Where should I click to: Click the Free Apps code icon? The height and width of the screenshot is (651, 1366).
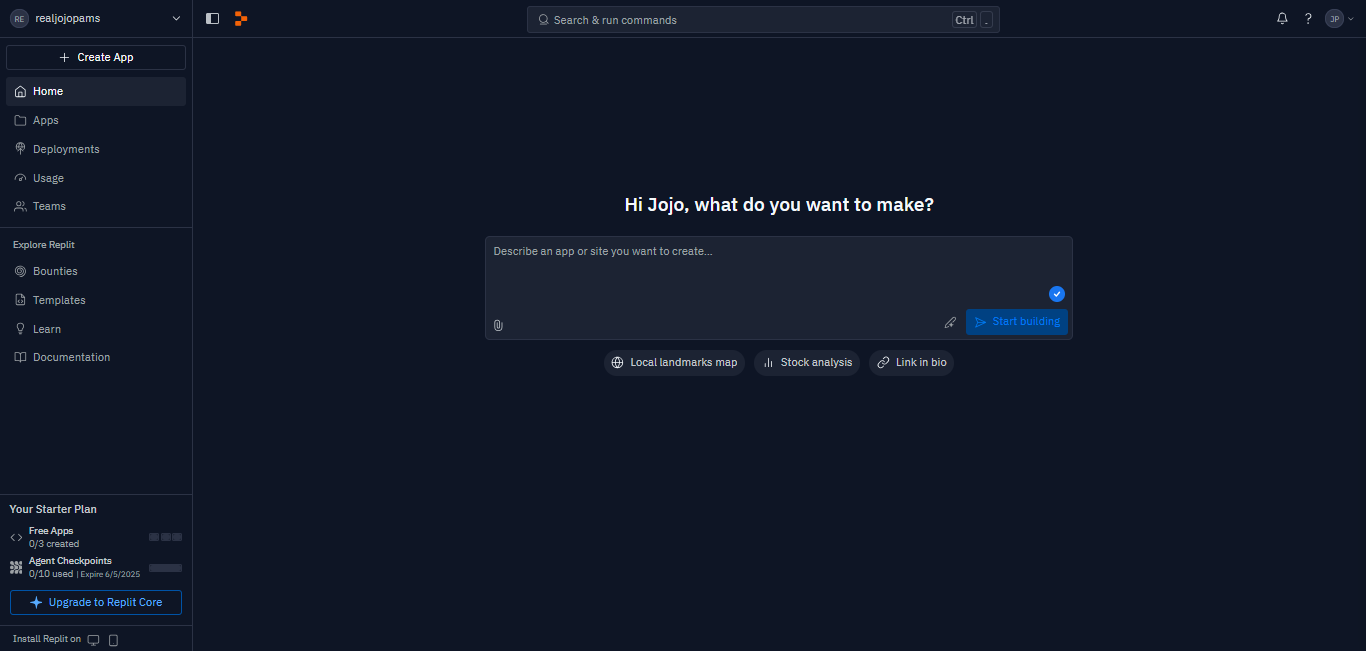point(16,537)
